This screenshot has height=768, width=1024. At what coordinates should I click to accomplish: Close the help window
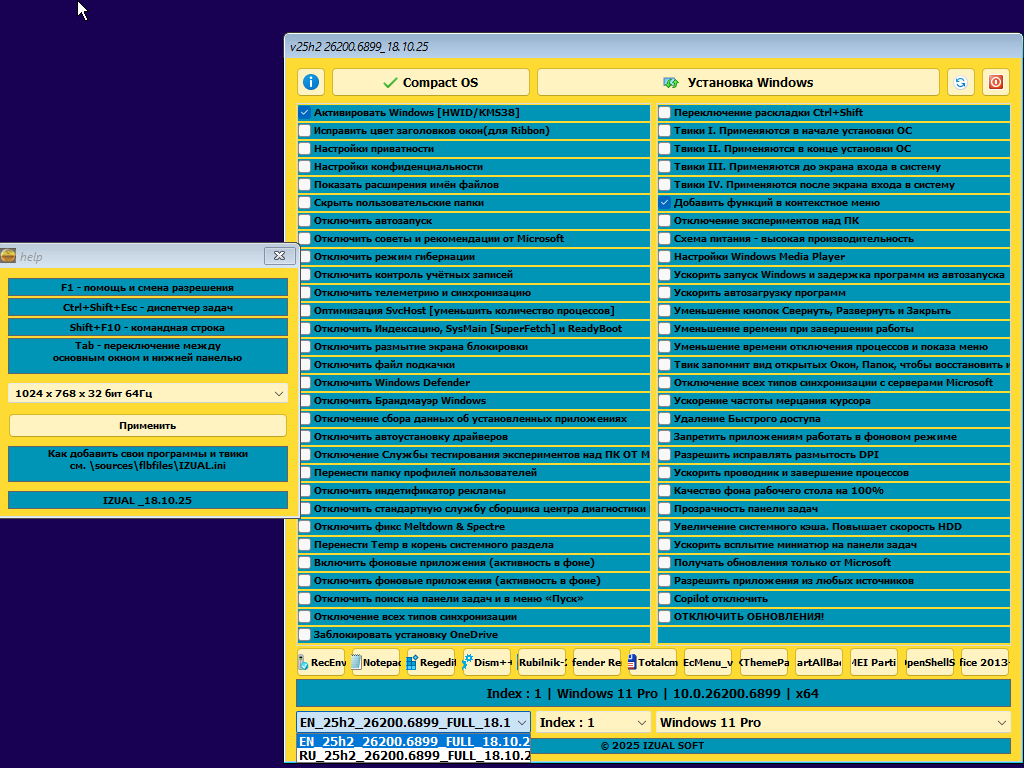[278, 256]
